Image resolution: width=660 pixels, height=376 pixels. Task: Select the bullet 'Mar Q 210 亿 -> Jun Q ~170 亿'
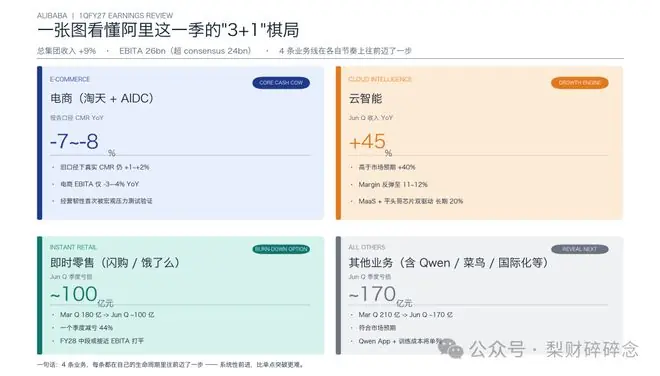click(406, 315)
